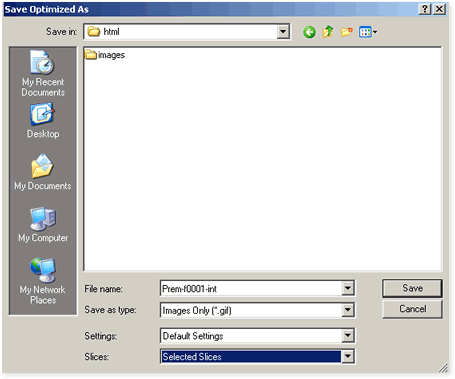Go up one folder level
Viewport: 455px width, 379px height.
tap(328, 32)
